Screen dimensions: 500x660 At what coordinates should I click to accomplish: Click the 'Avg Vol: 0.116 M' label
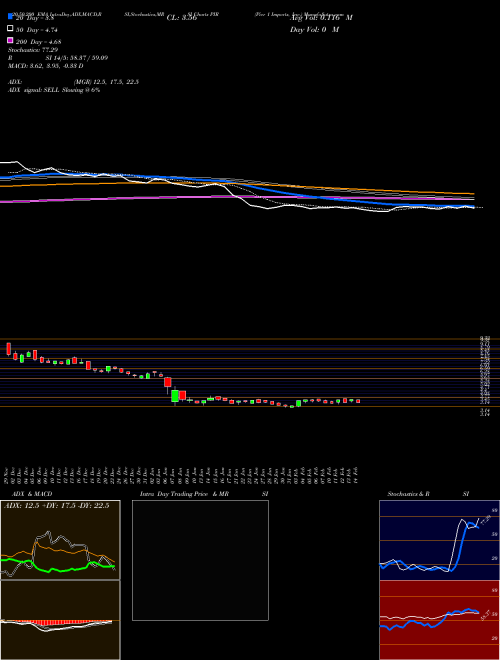click(322, 18)
